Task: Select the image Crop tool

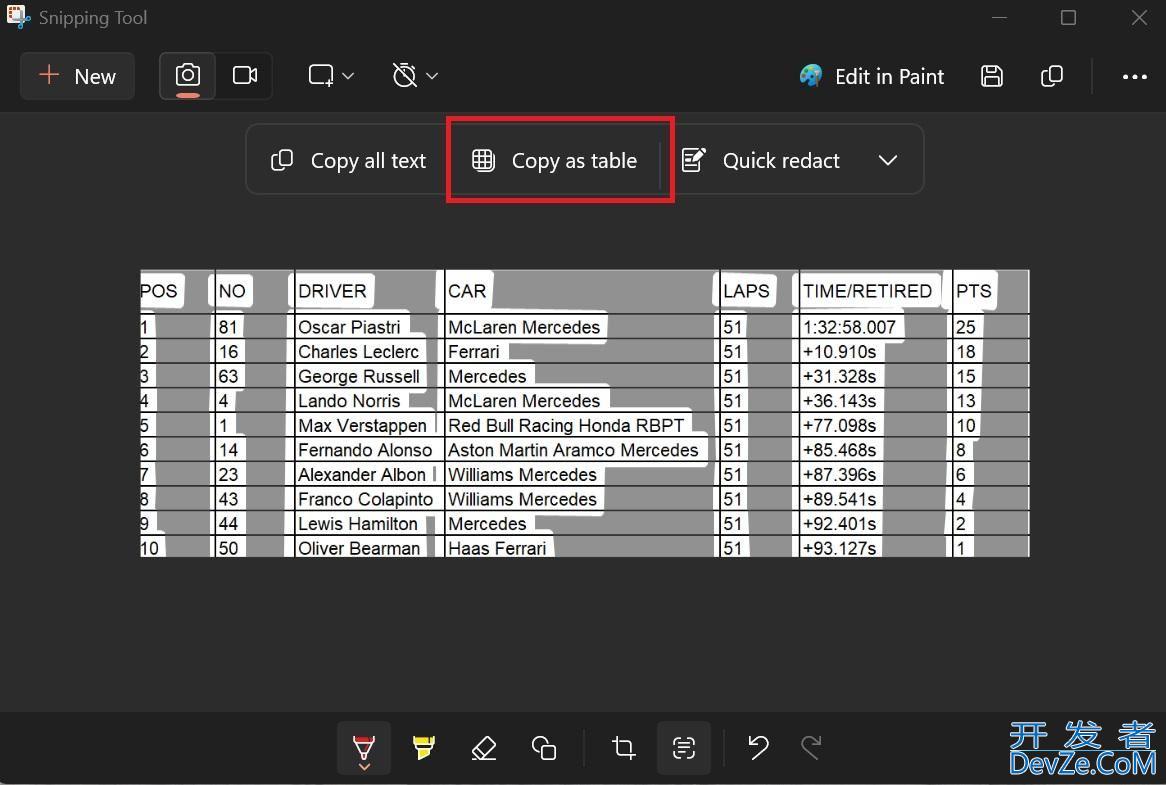Action: tap(623, 748)
